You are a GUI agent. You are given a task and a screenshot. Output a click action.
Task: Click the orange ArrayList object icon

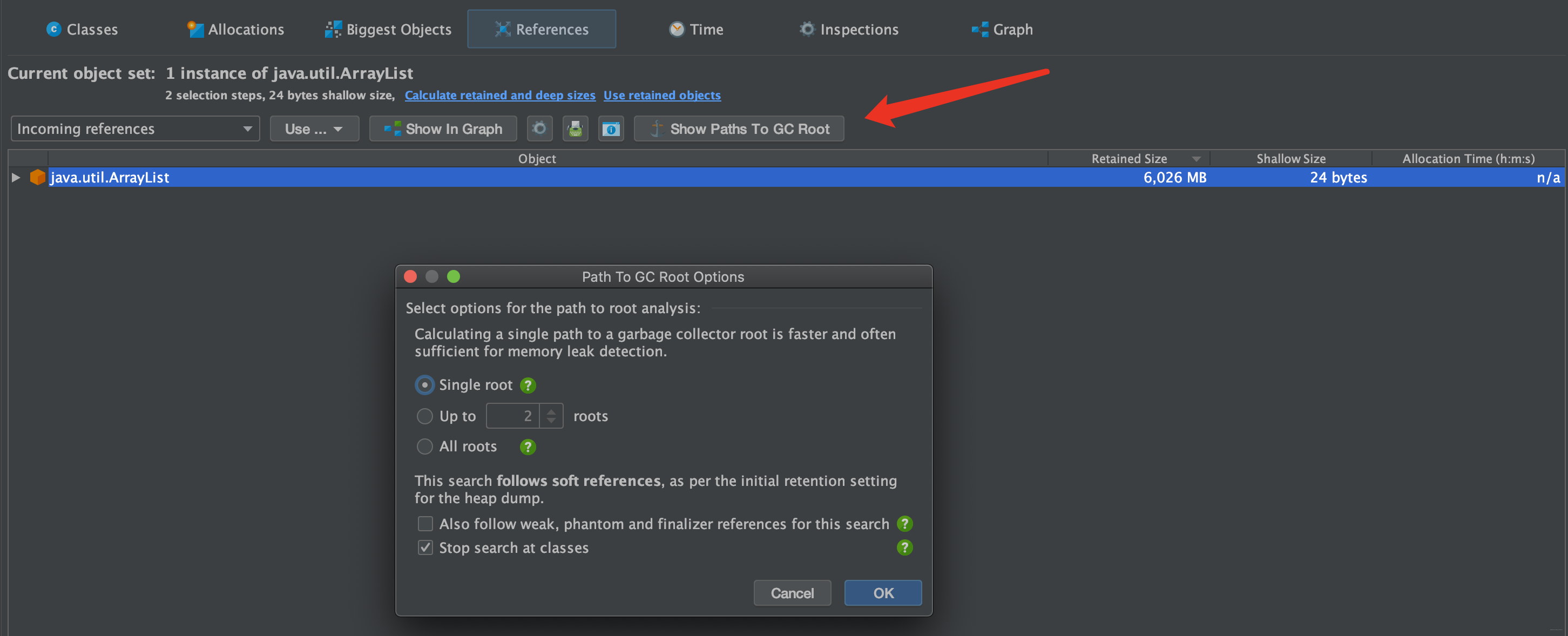click(38, 177)
